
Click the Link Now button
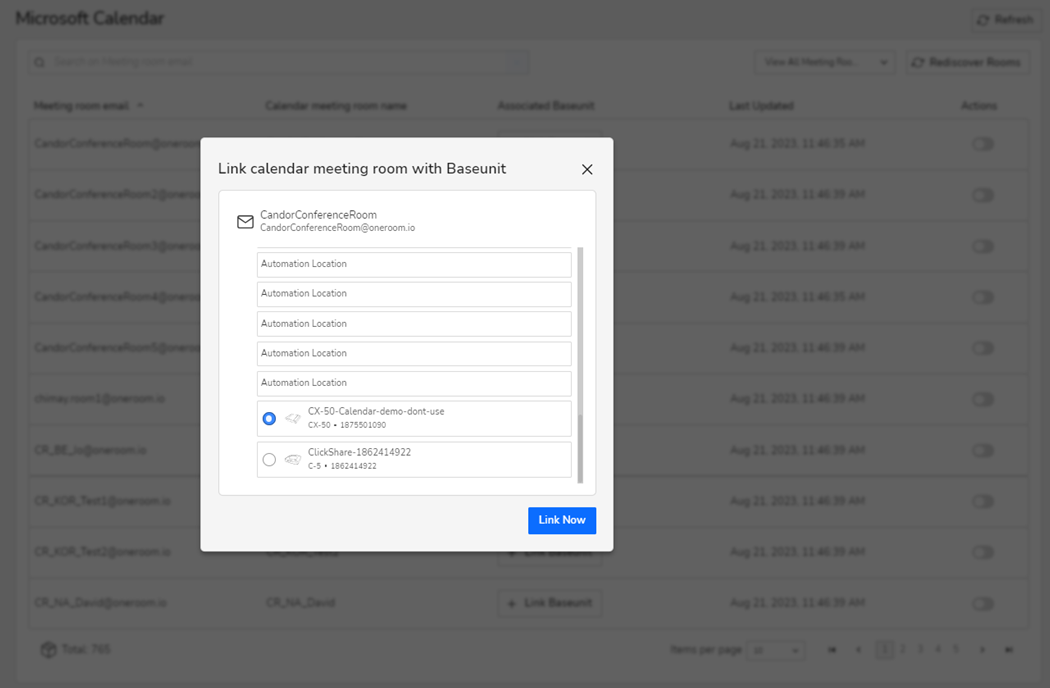(562, 520)
